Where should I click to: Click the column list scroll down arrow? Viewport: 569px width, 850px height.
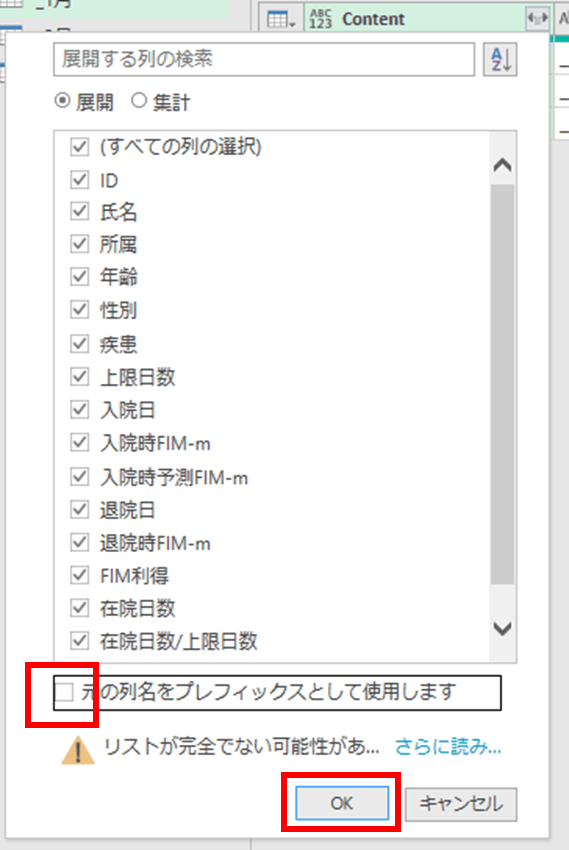(x=503, y=628)
